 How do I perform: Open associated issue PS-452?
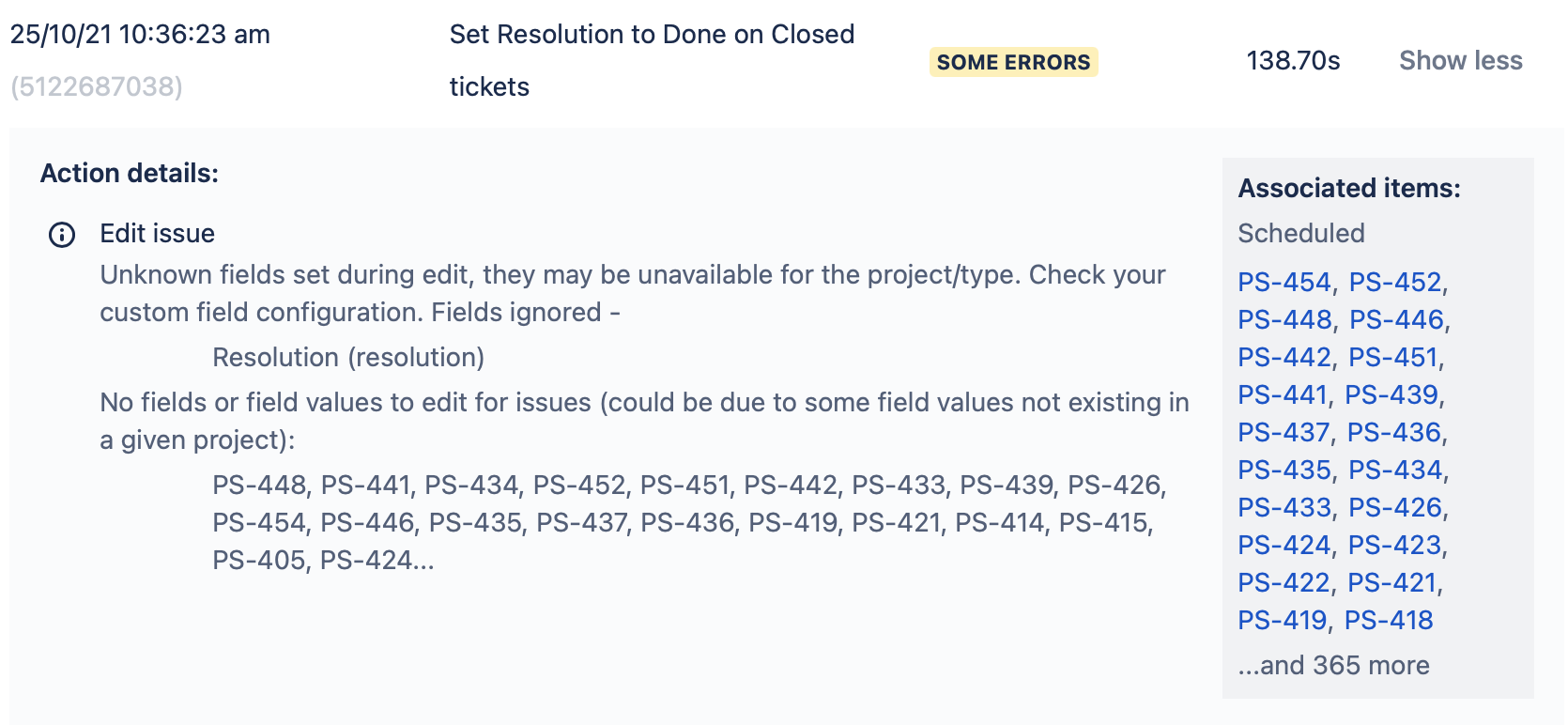[1394, 282]
